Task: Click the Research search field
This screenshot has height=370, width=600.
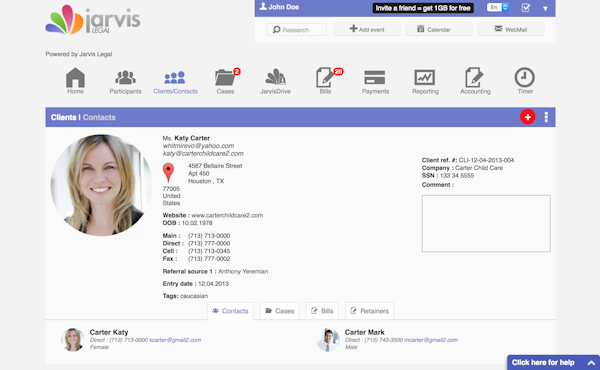Action: (297, 29)
